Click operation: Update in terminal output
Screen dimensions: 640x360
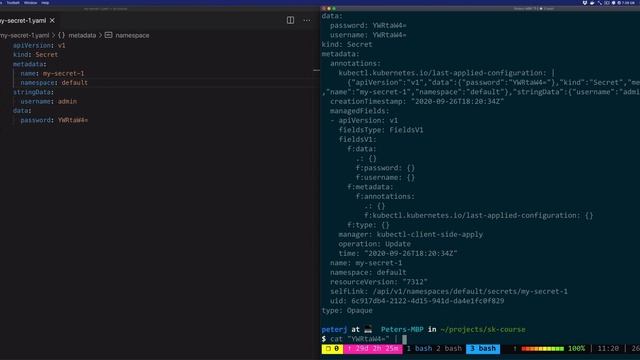point(374,244)
